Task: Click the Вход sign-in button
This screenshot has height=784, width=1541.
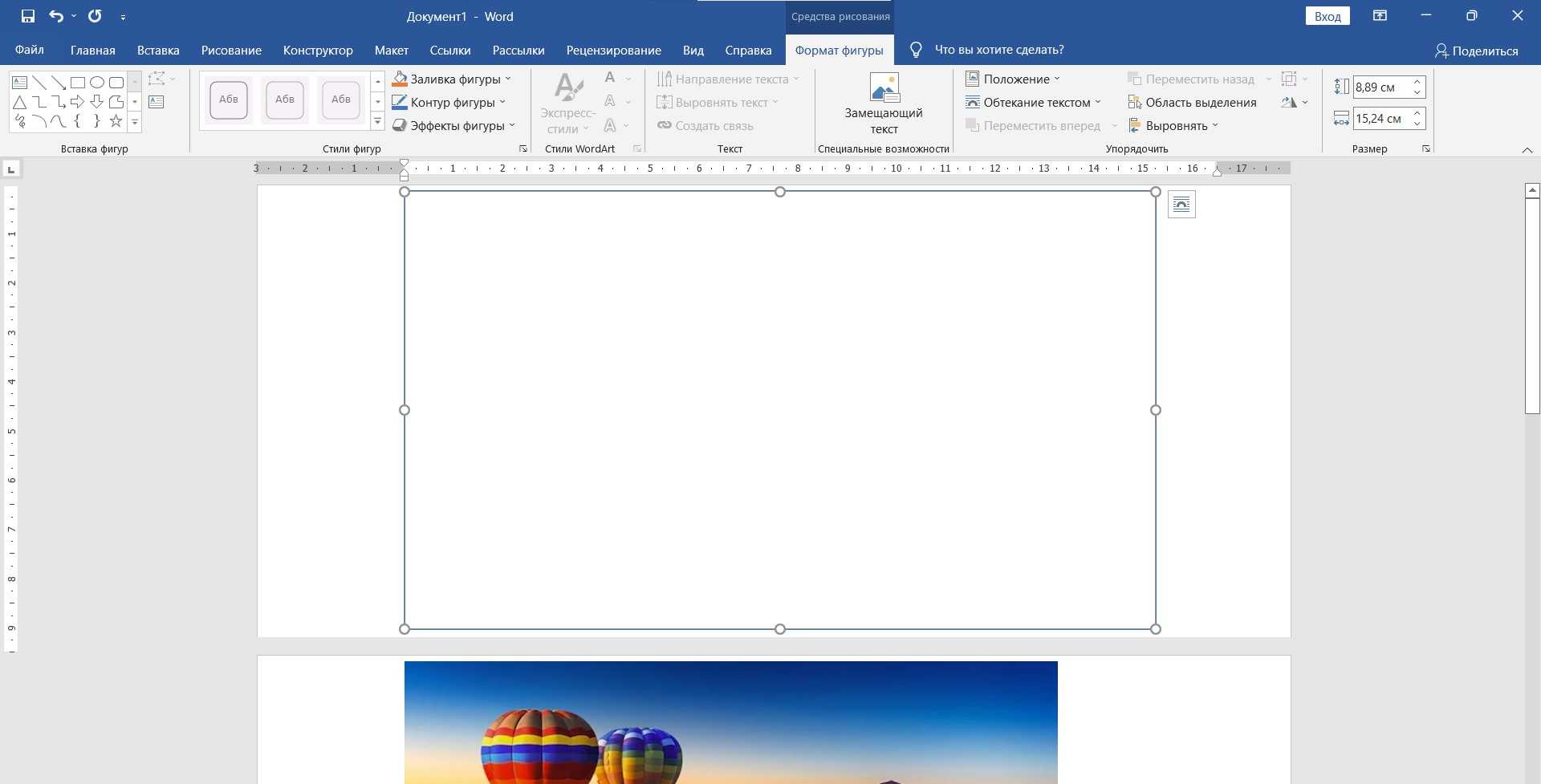Action: pyautogui.click(x=1328, y=16)
